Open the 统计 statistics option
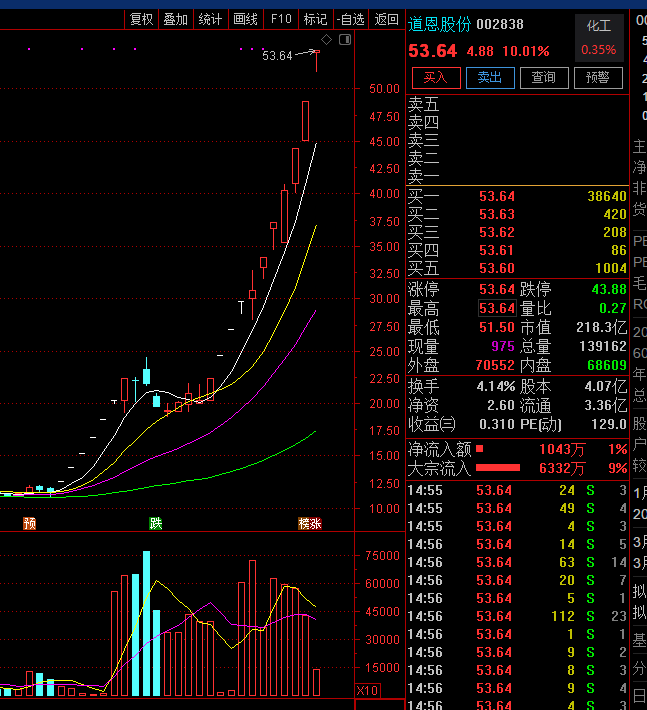The height and width of the screenshot is (710, 647). pos(211,19)
